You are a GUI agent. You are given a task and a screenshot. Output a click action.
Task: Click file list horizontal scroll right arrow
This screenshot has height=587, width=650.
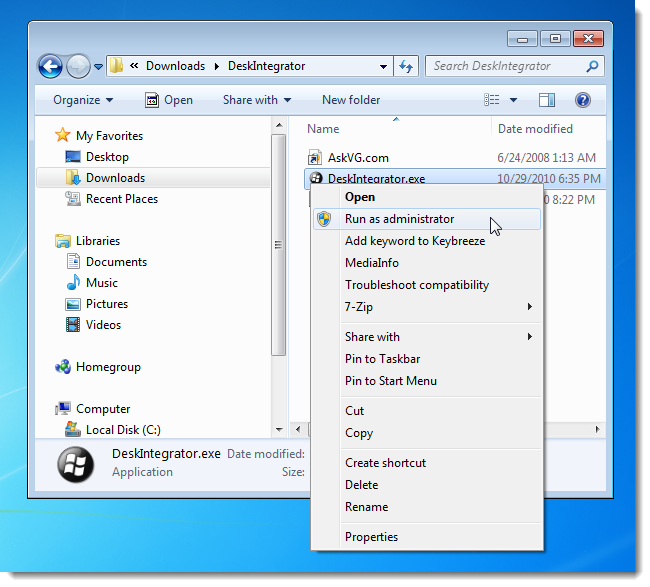pyautogui.click(x=597, y=429)
